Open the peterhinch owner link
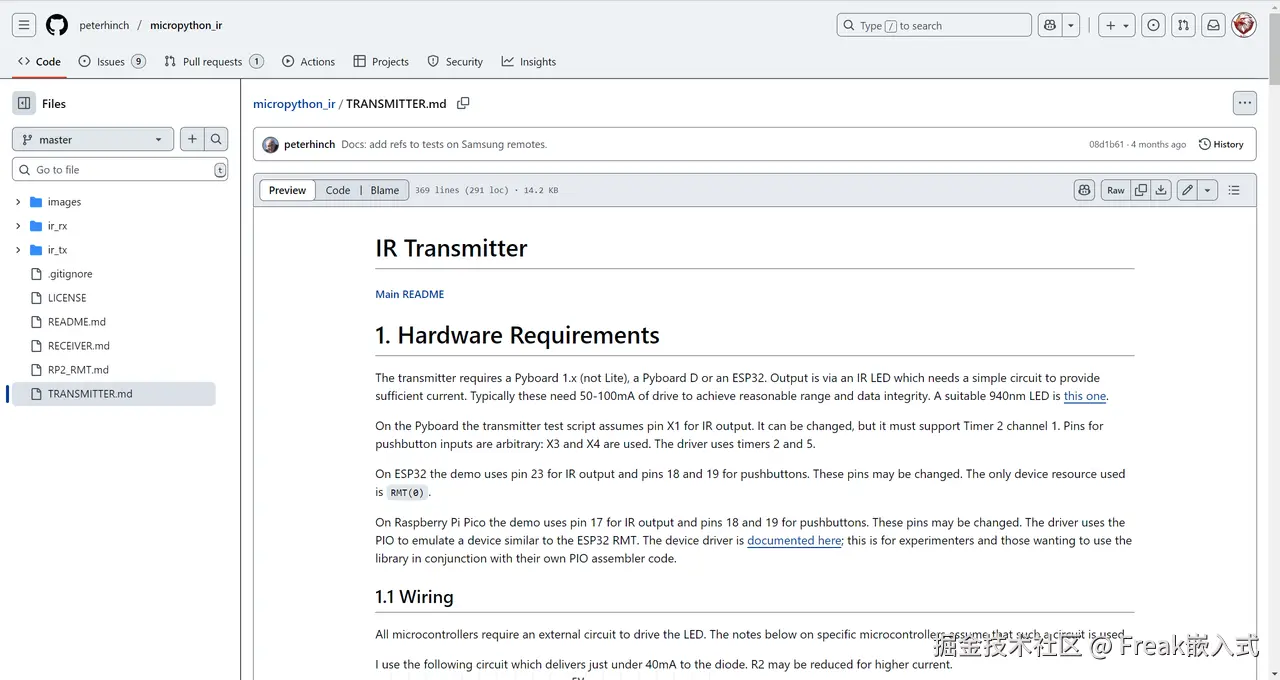 click(105, 25)
